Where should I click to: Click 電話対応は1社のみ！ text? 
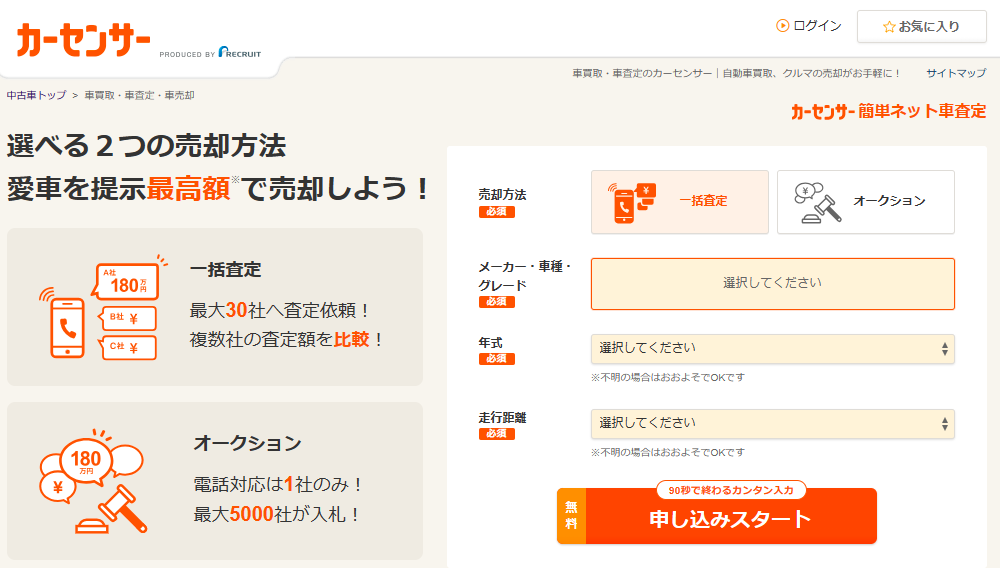tap(279, 484)
